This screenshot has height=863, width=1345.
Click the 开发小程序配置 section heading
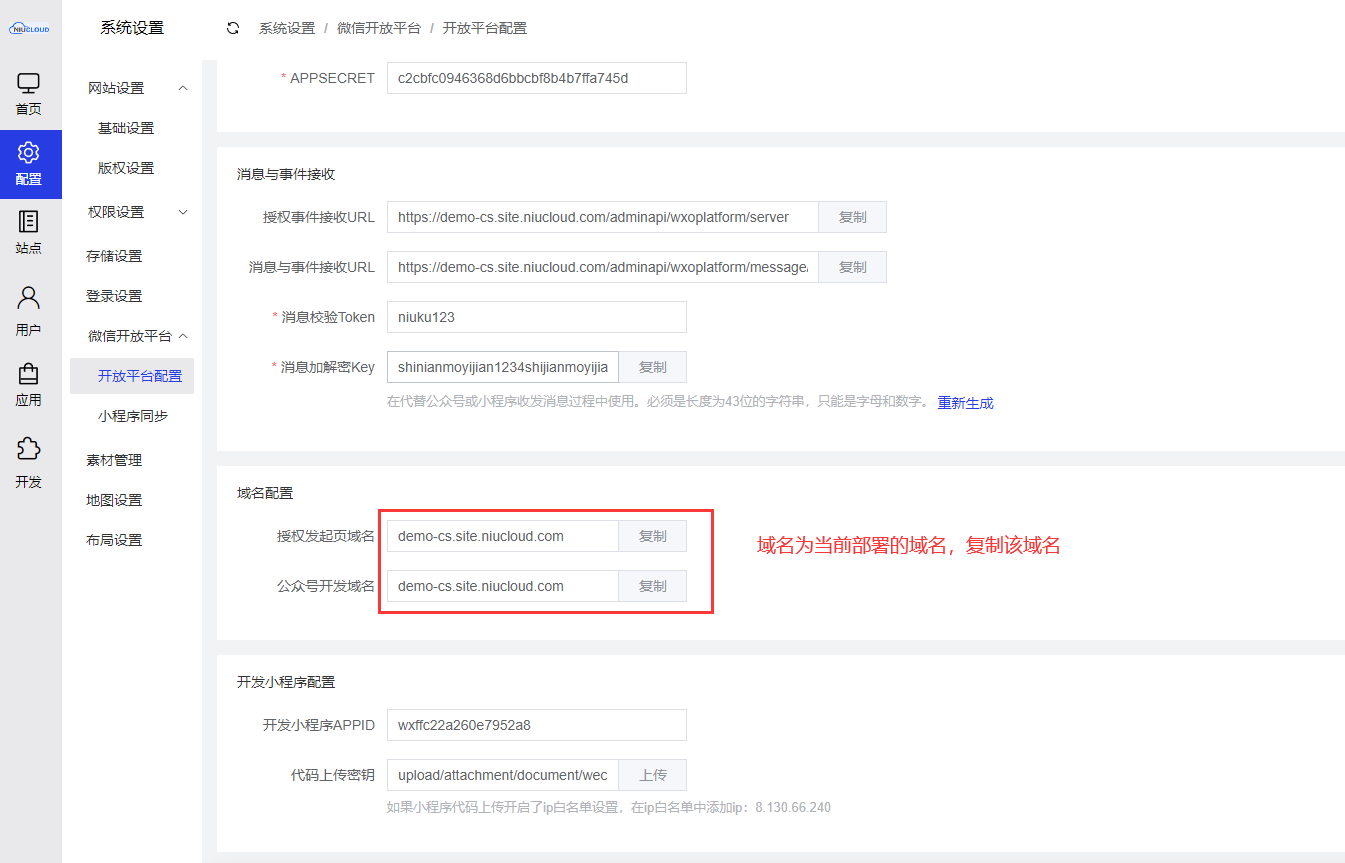pyautogui.click(x=286, y=682)
